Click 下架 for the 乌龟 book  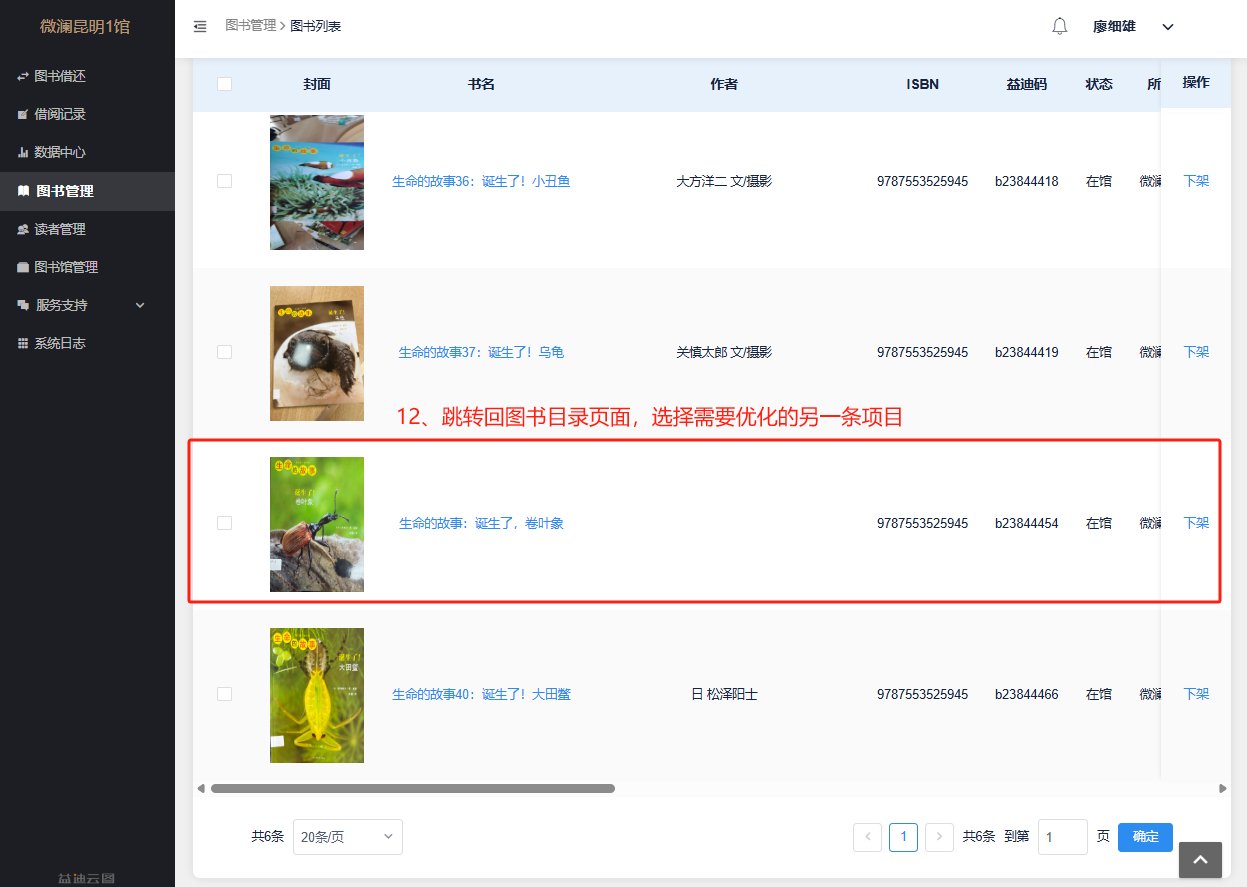pyautogui.click(x=1196, y=352)
